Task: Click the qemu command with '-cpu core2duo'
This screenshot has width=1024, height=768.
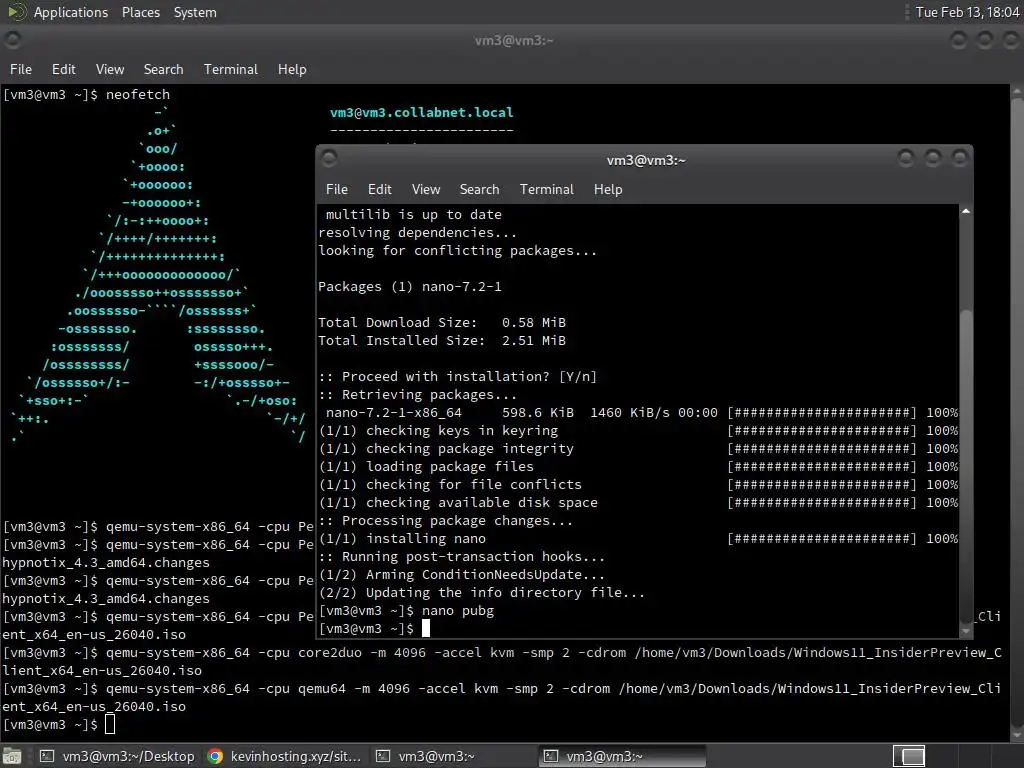Action: (x=502, y=662)
